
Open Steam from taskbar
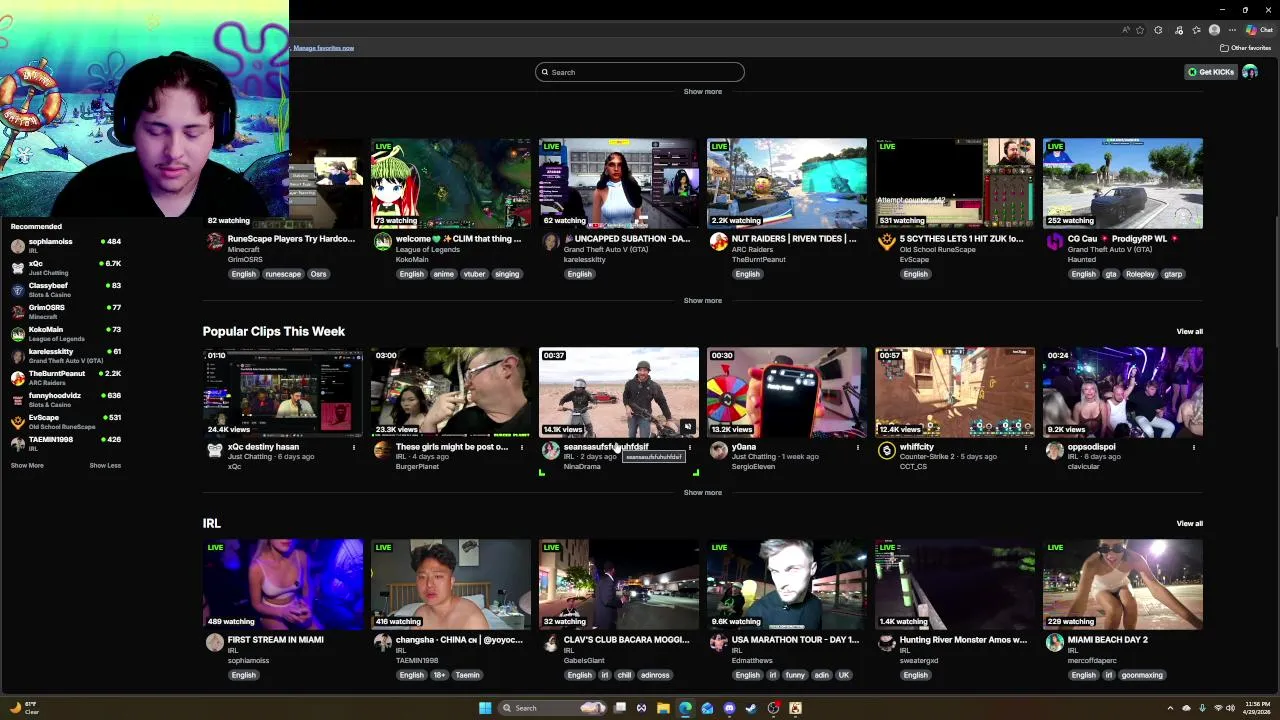(751, 708)
